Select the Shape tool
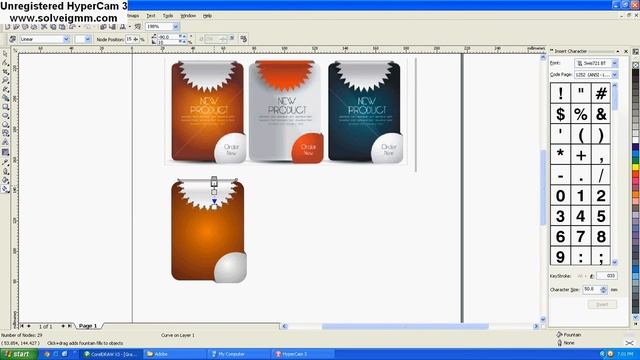640x360 pixels. [5, 62]
